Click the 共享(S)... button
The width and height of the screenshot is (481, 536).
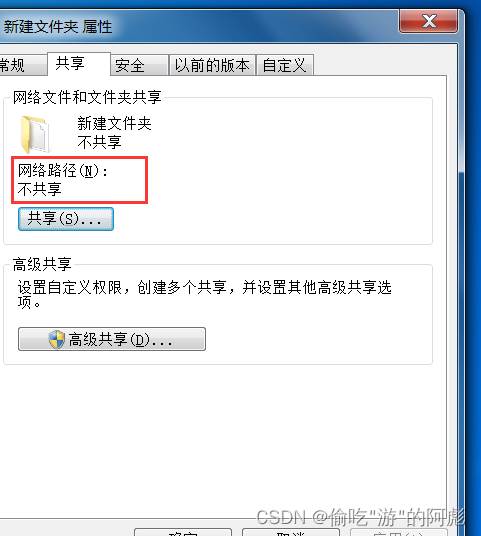(x=66, y=219)
